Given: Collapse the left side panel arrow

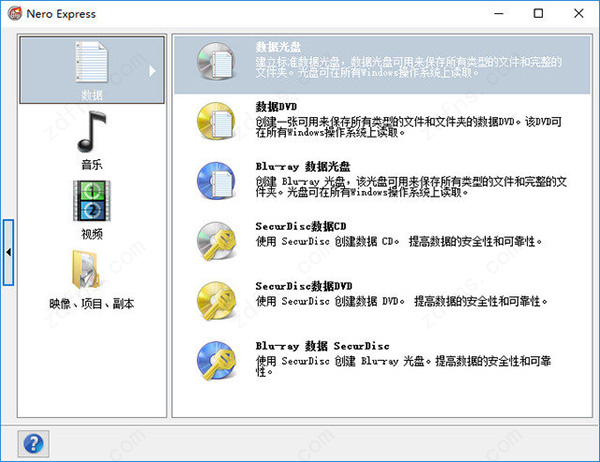Looking at the screenshot, I should pos(8,252).
